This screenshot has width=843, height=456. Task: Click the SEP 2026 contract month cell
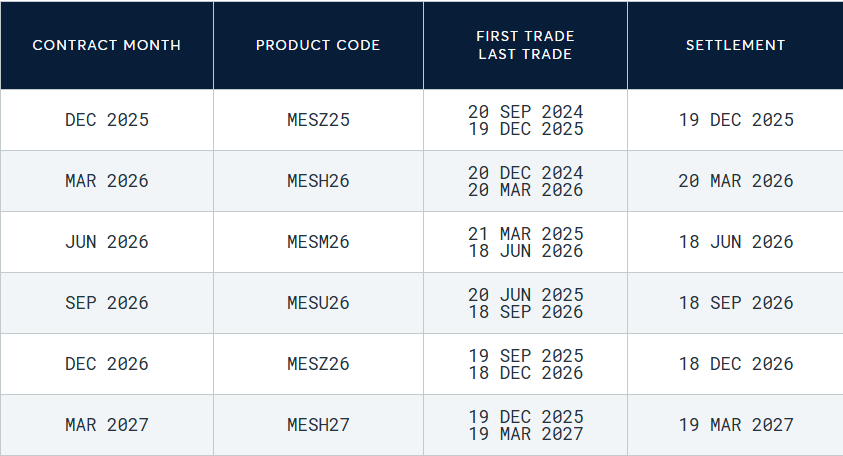(106, 303)
